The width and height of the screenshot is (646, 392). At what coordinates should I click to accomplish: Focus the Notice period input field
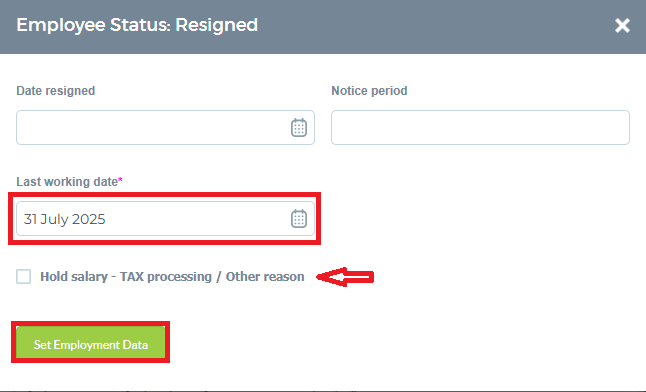tap(480, 127)
